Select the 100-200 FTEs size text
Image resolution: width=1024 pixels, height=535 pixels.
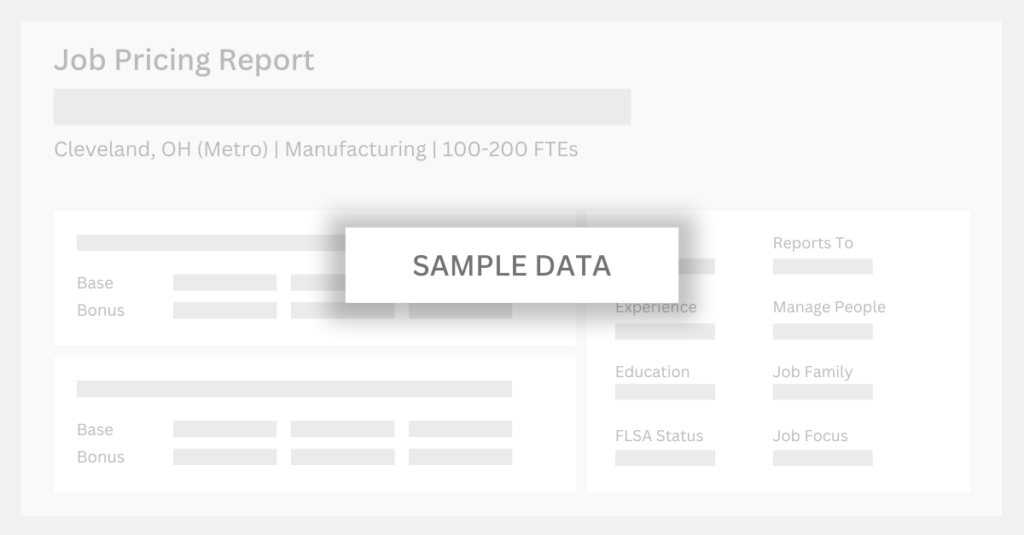510,150
